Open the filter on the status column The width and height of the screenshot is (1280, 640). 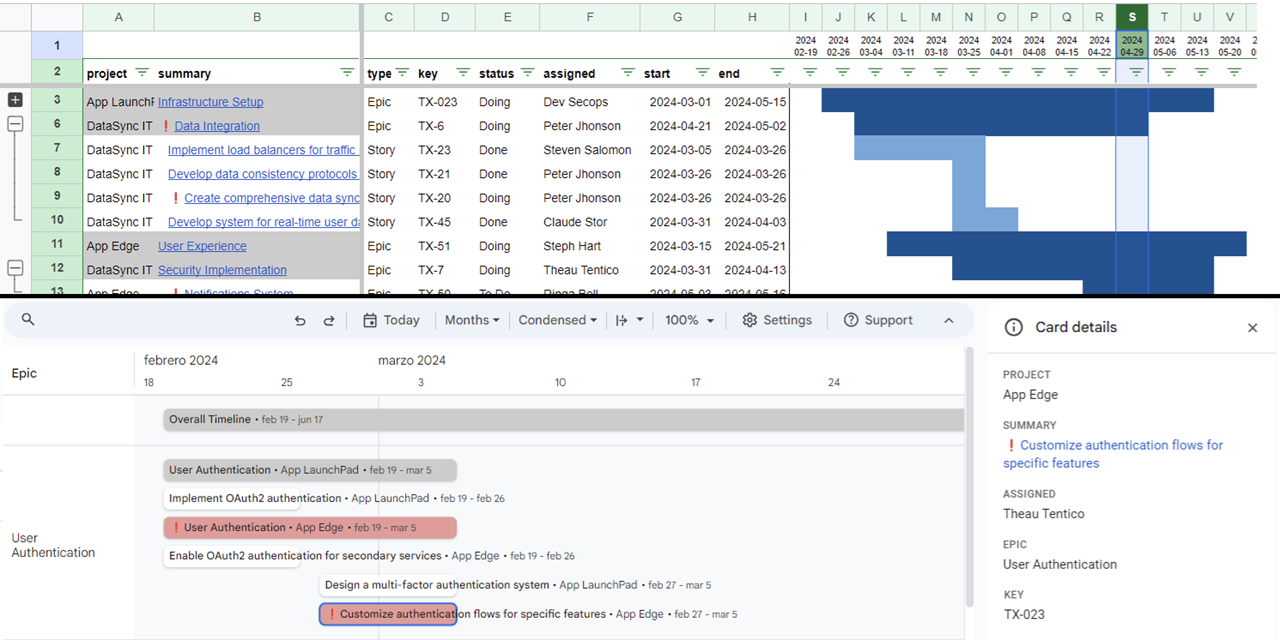[527, 73]
